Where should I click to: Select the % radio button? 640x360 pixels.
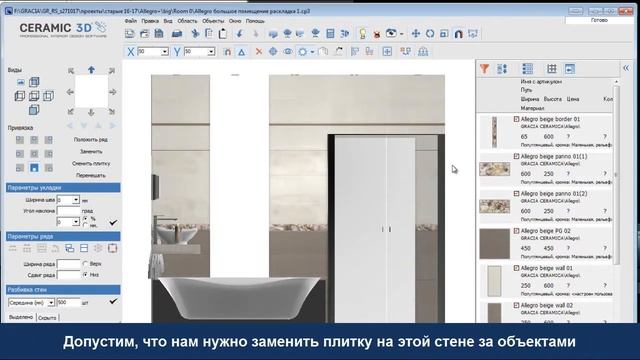point(86,219)
